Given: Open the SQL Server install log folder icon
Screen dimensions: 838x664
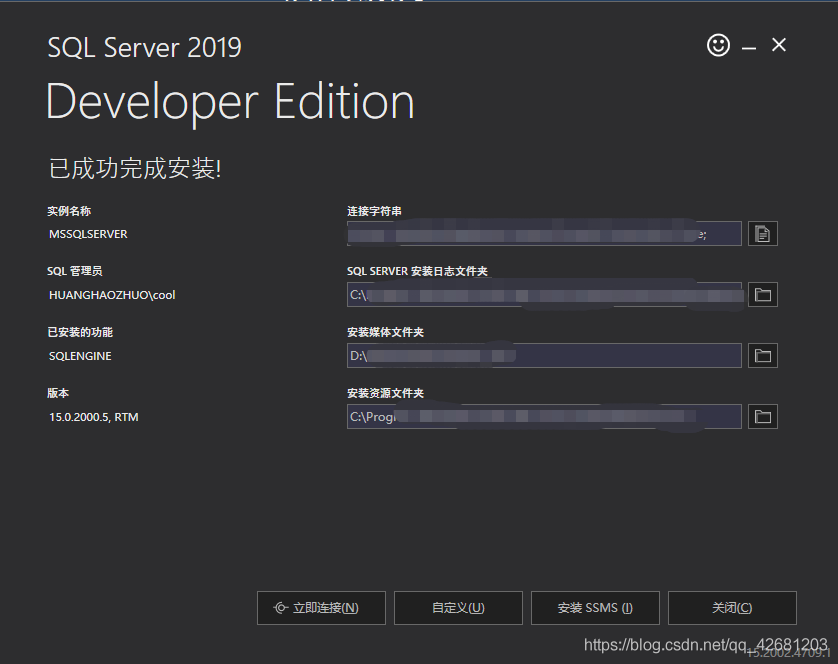Looking at the screenshot, I should pos(763,295).
